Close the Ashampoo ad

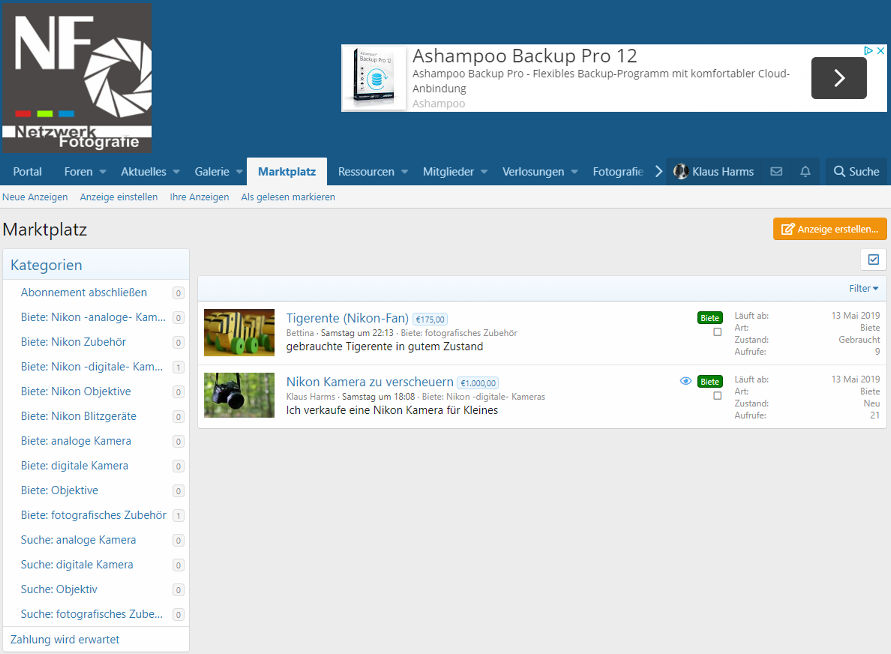coord(880,51)
